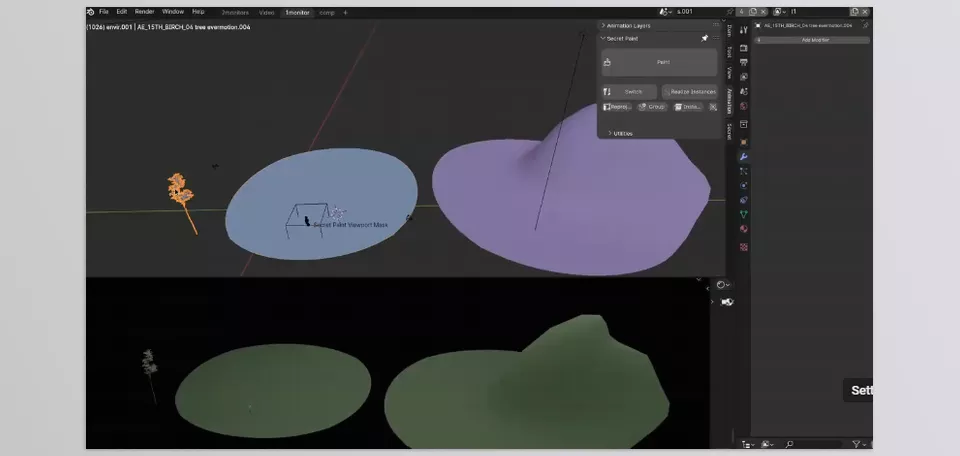Click the Delete button in Secret Paint
The image size is (960, 456).
point(688,107)
